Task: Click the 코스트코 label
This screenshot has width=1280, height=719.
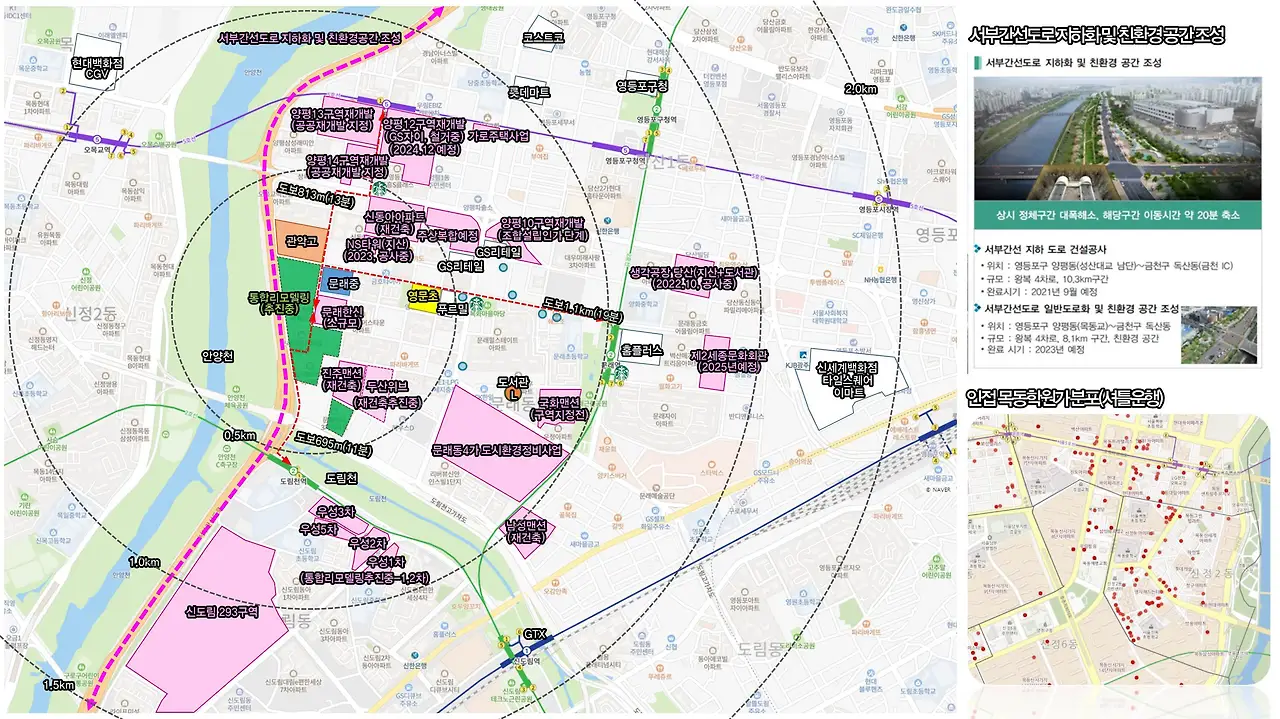Action: pos(543,38)
